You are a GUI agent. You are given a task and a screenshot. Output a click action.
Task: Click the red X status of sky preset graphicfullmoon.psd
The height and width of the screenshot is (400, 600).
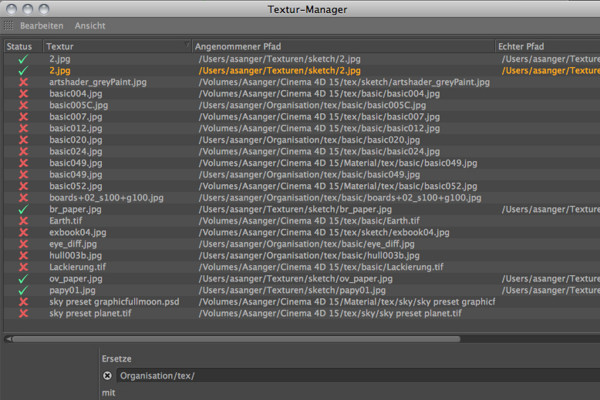[23, 302]
